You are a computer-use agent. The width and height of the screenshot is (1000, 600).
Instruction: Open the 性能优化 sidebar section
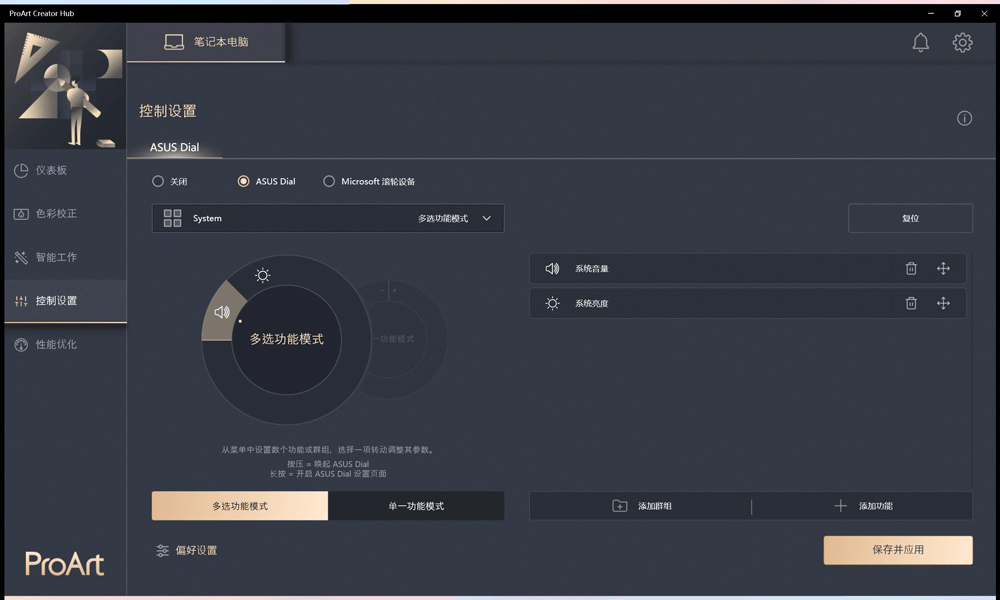[66, 344]
